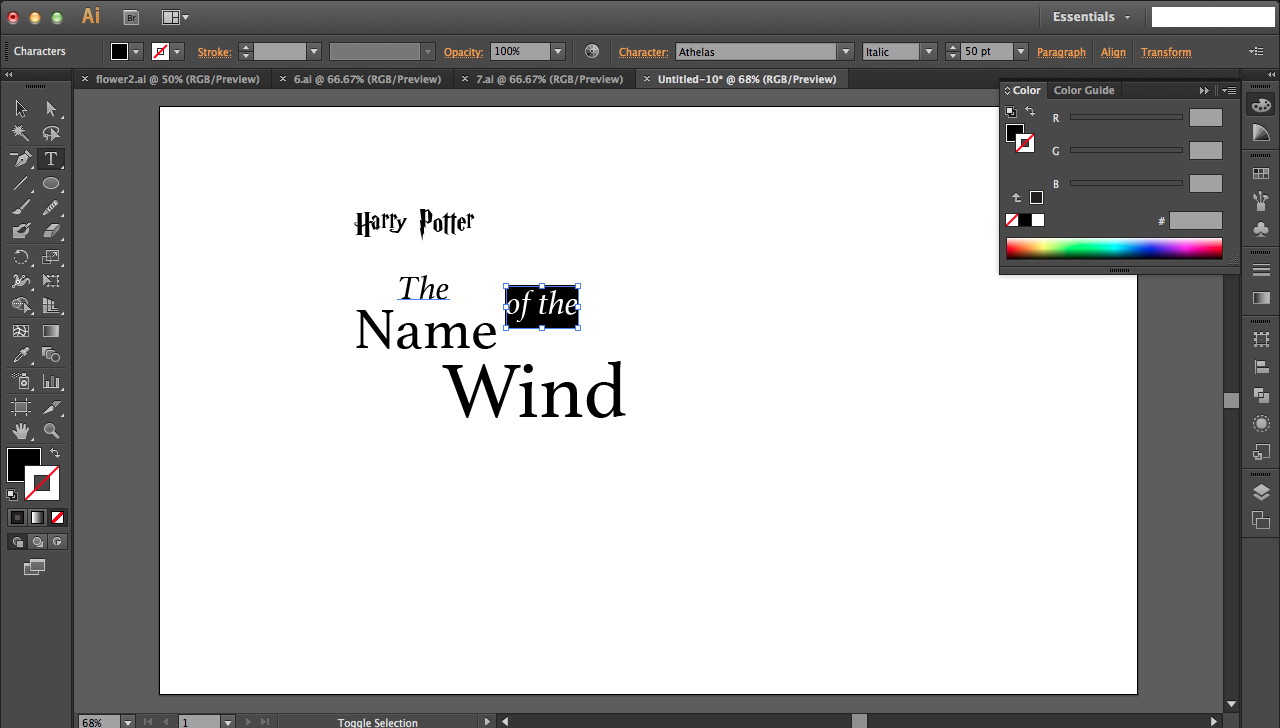Image resolution: width=1280 pixels, height=728 pixels.
Task: Select the Symbol Sprayer tool
Action: click(x=21, y=381)
